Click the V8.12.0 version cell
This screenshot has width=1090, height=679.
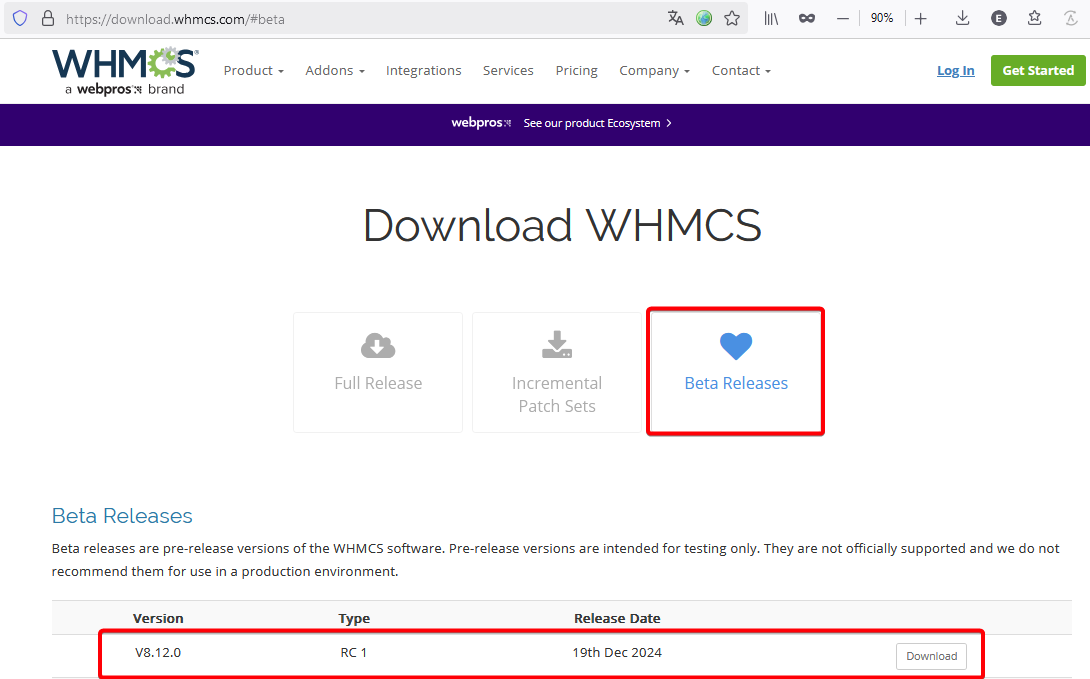pos(158,653)
